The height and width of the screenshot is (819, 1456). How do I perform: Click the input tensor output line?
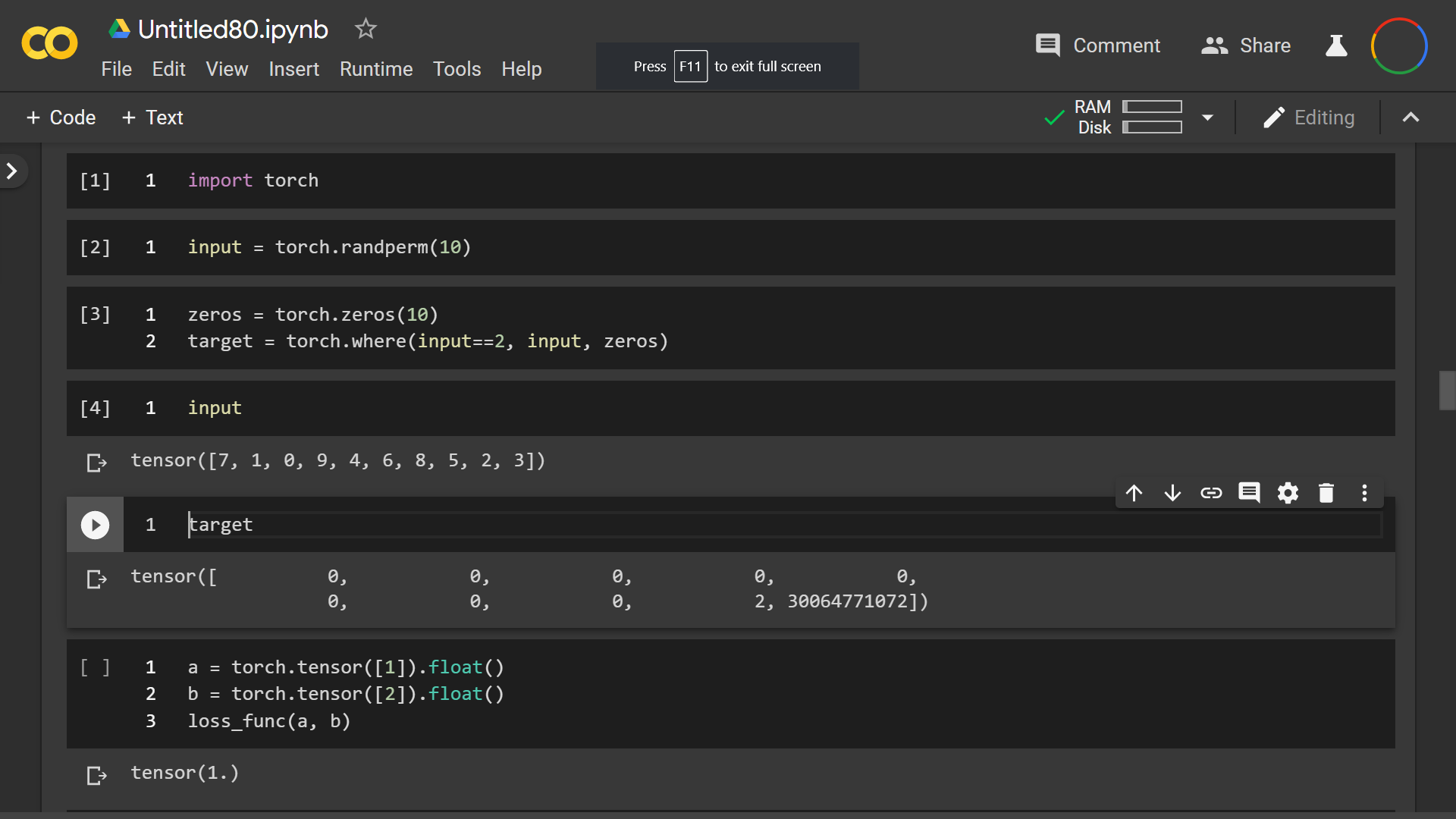(x=338, y=460)
